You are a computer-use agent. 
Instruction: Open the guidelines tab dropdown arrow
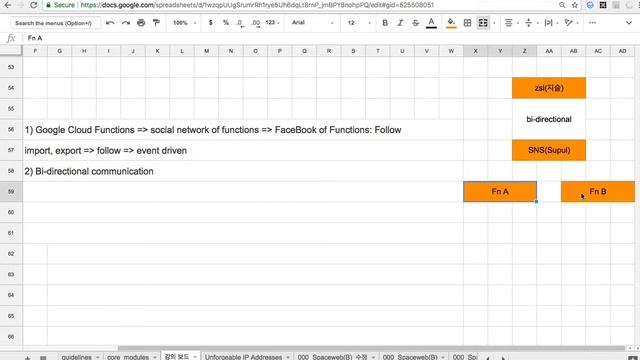tap(98, 357)
